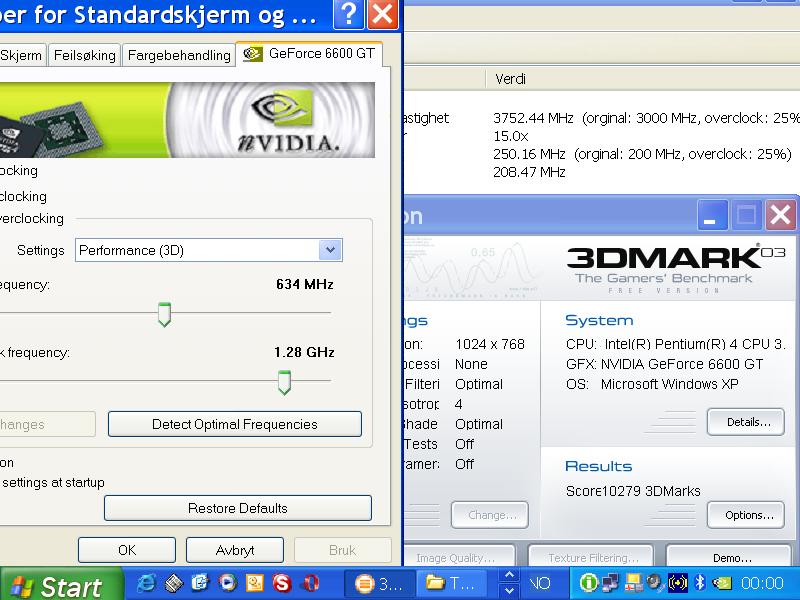Open Results Options in 3DMark03
800x600 pixels.
(x=745, y=515)
